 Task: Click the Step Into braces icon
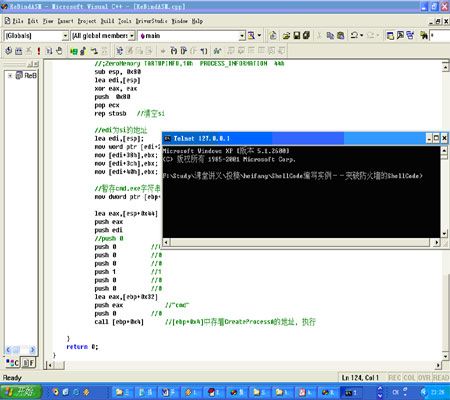point(174,51)
